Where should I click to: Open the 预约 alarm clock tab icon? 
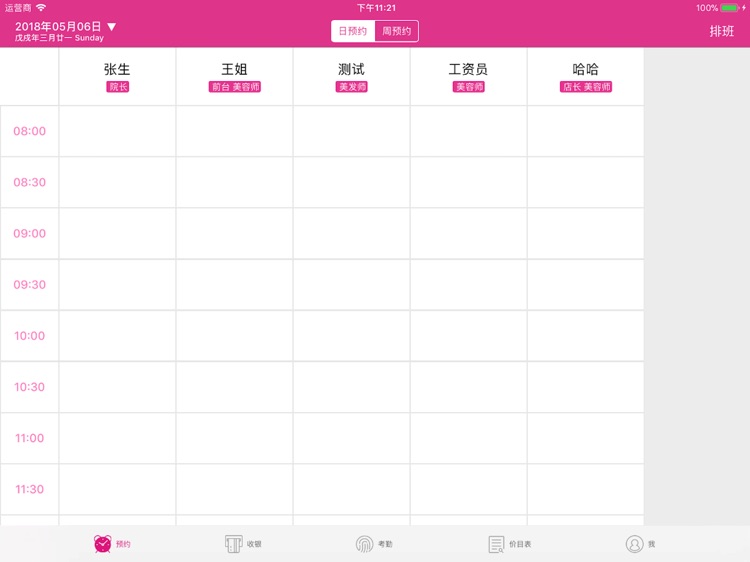102,544
